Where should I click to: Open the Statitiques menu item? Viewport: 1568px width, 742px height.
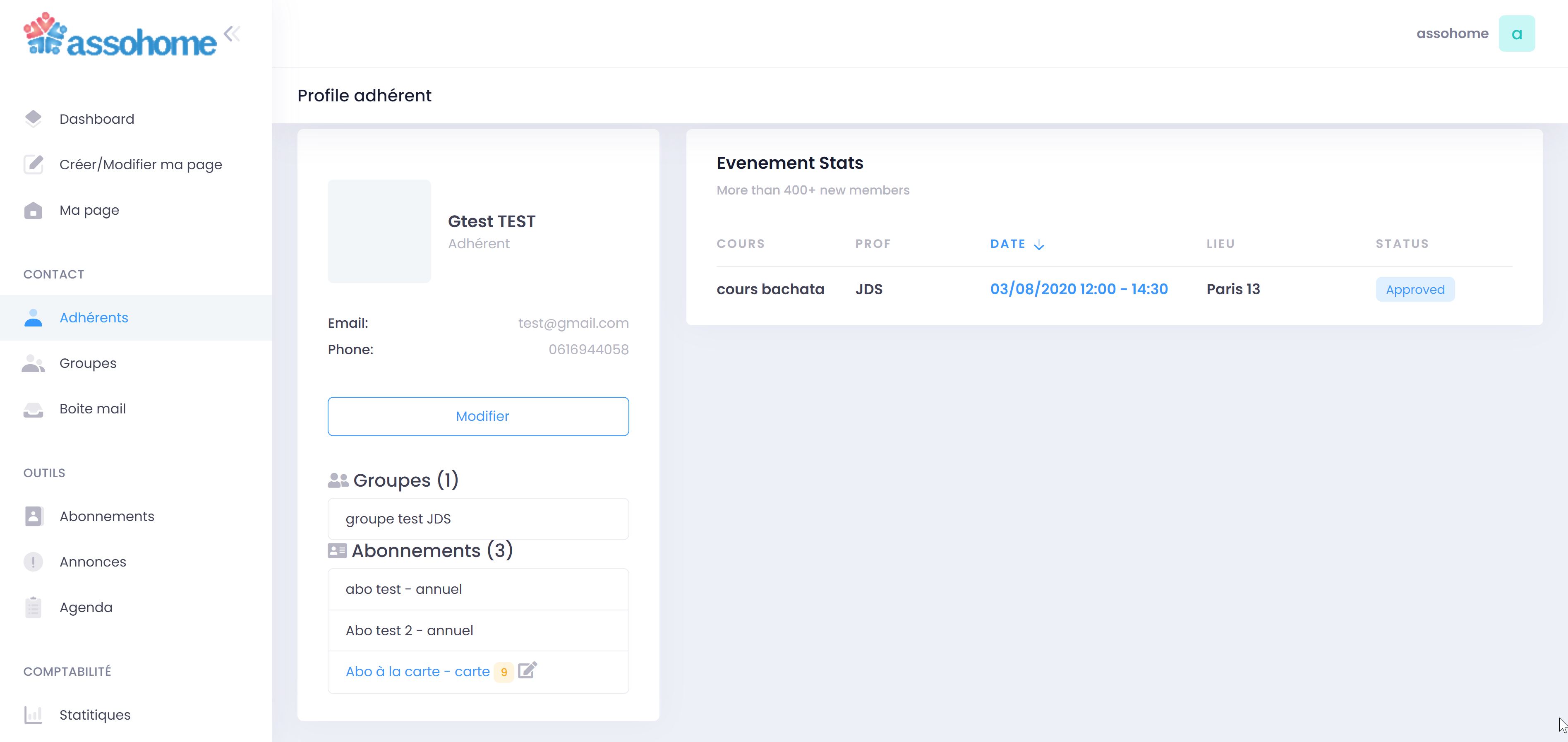95,715
